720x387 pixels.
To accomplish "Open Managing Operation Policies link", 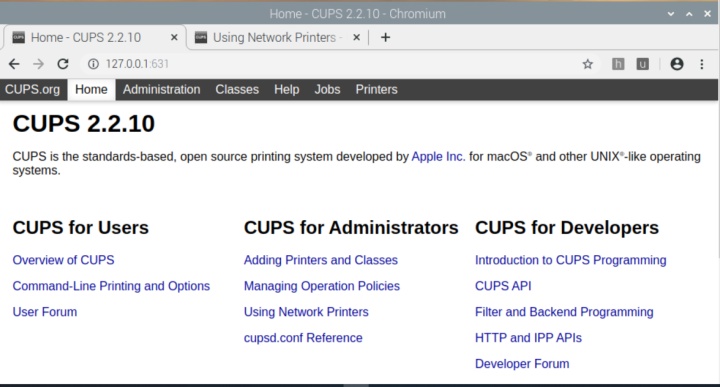I will (322, 286).
